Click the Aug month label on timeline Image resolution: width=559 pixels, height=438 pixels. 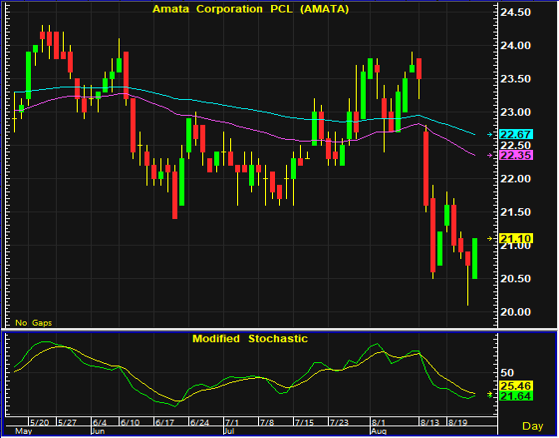point(379,431)
